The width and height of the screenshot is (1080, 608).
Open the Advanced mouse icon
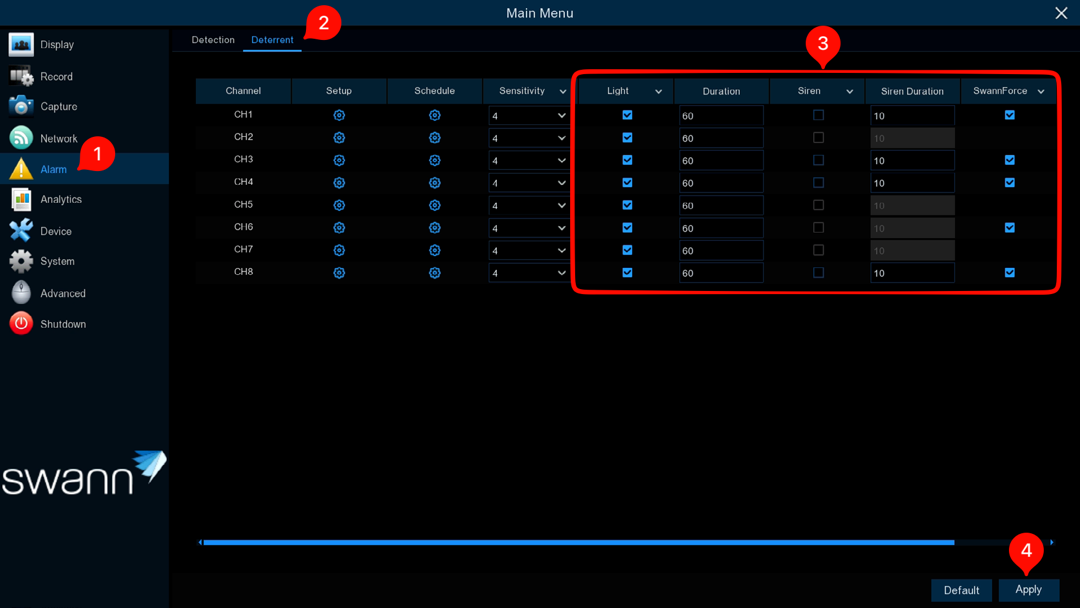pyautogui.click(x=21, y=293)
